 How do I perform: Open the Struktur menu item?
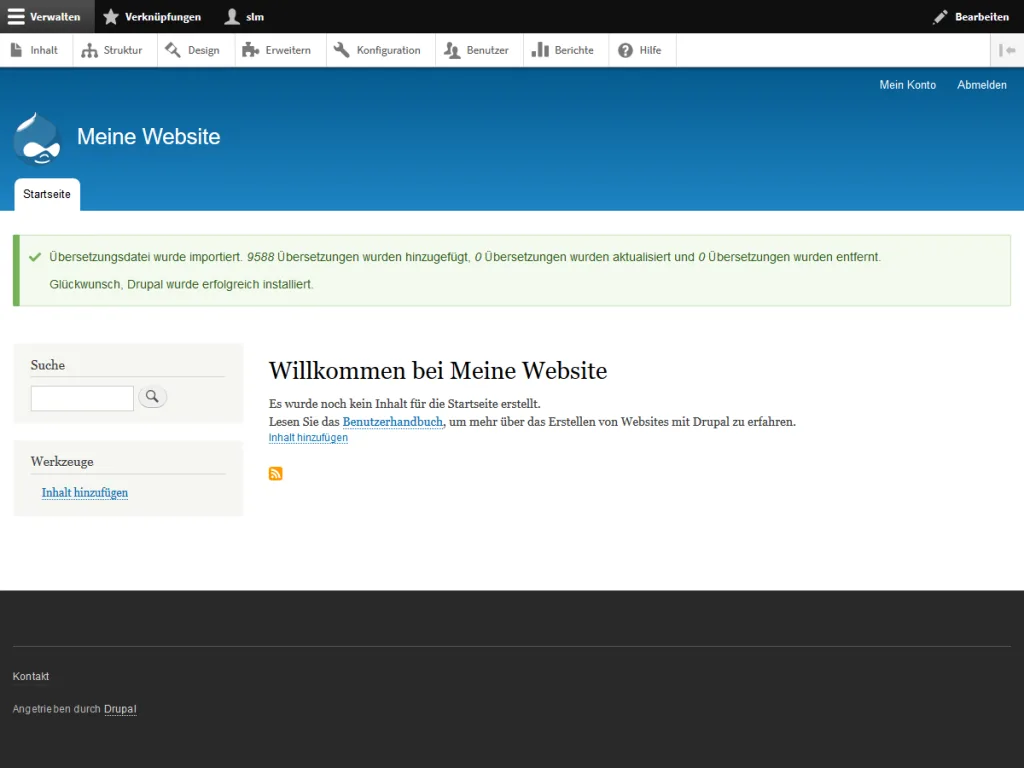point(113,50)
